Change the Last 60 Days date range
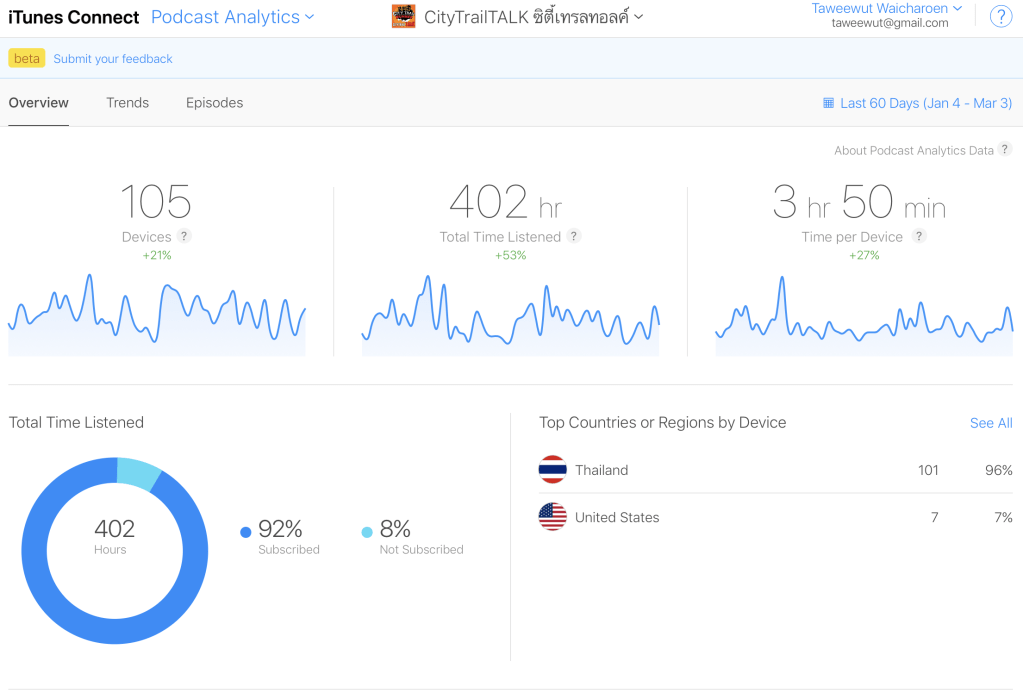The width and height of the screenshot is (1023, 699). tap(925, 103)
